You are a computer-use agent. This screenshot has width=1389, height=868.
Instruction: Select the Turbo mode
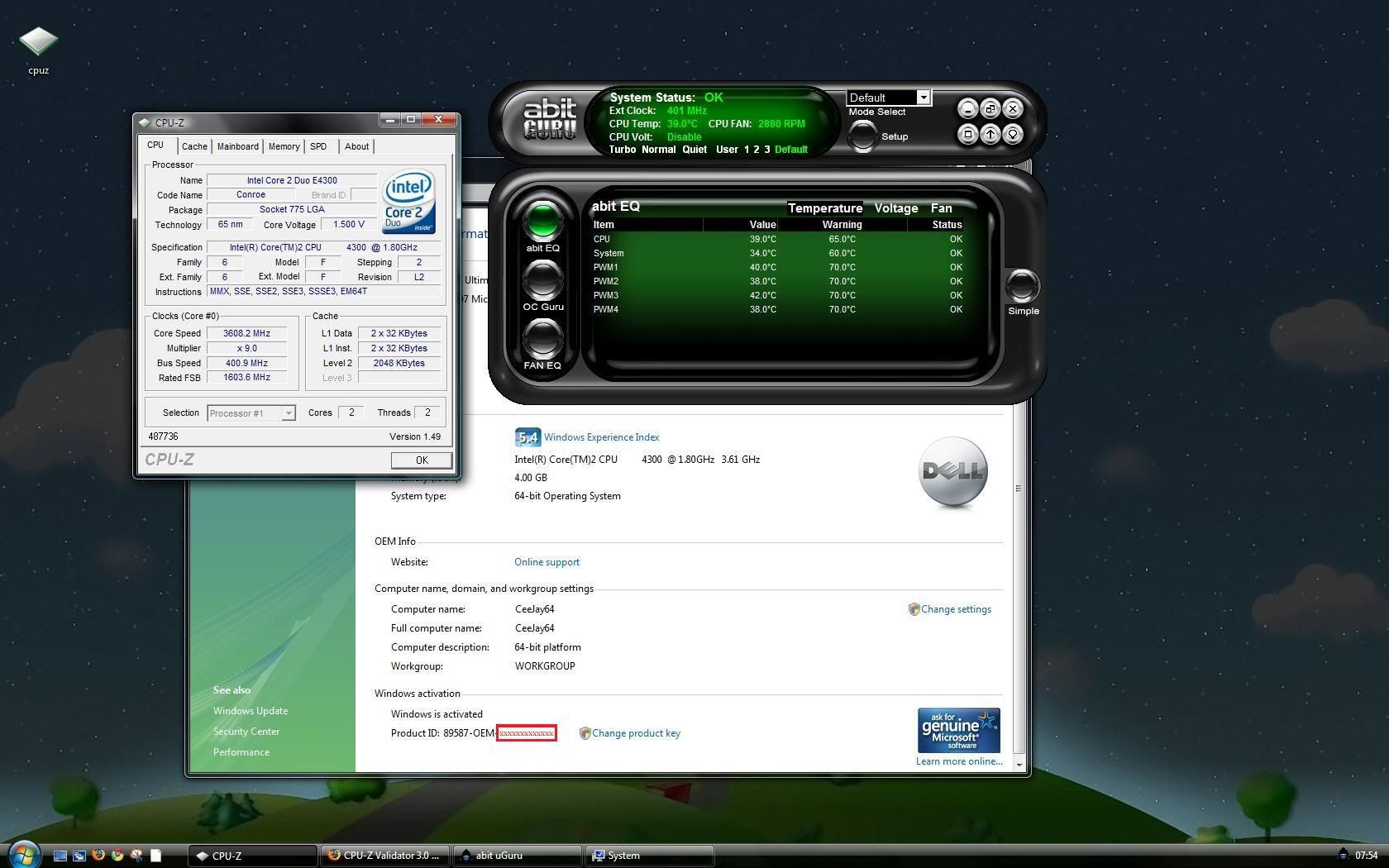click(x=623, y=150)
